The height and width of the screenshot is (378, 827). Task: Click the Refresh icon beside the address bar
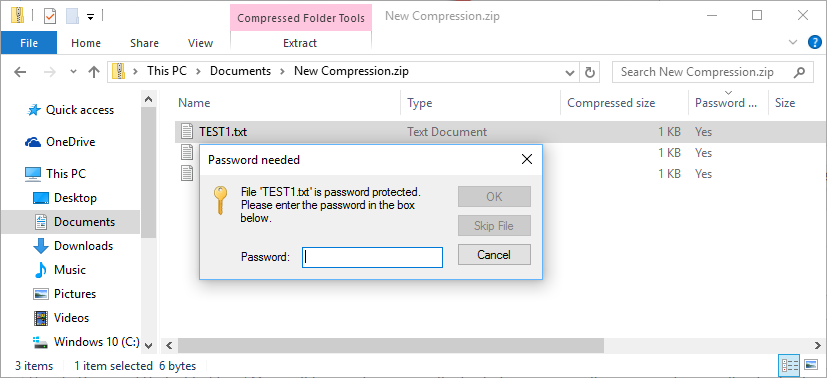590,72
